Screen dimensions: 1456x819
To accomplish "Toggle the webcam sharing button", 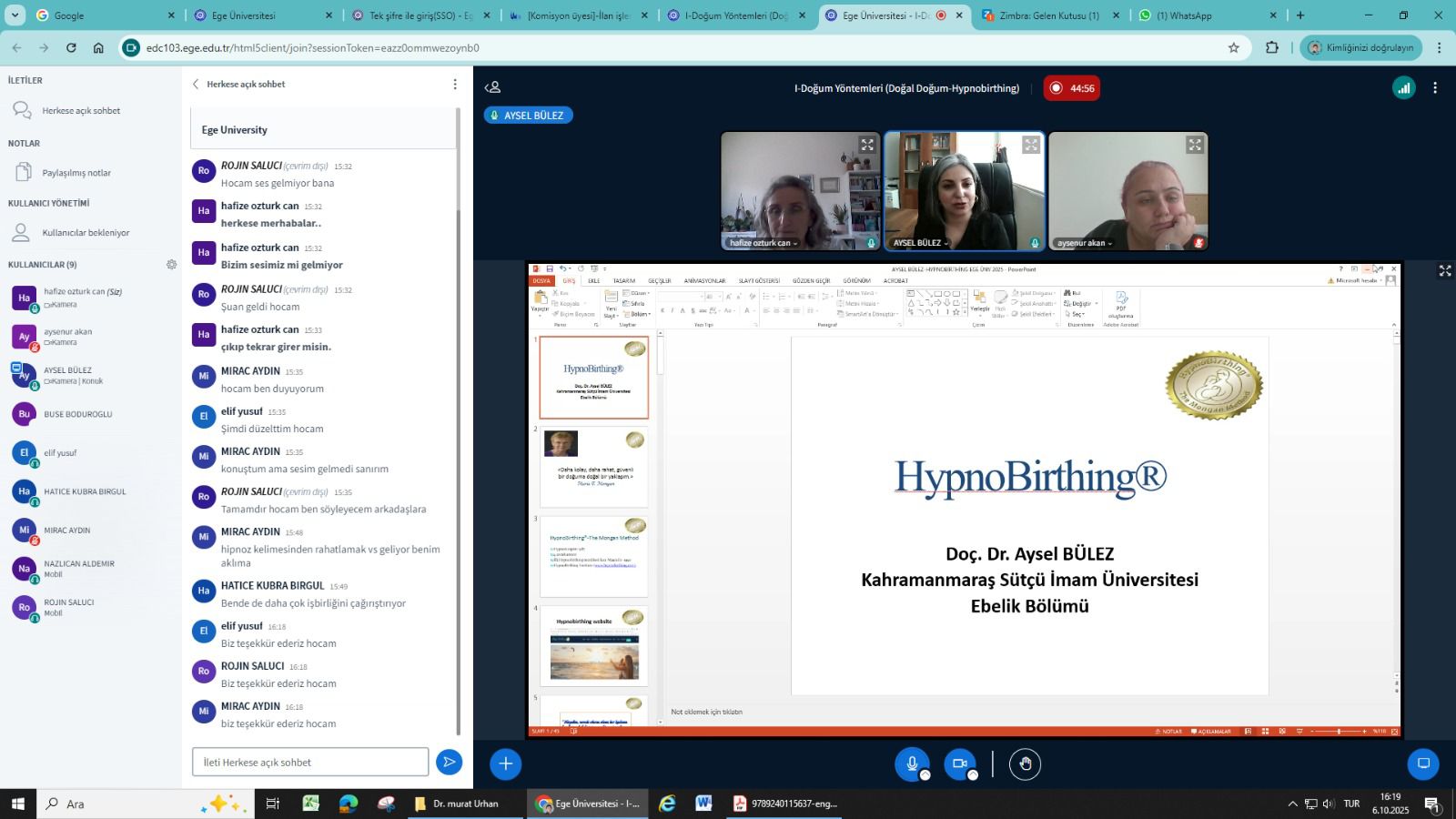I will point(959,764).
